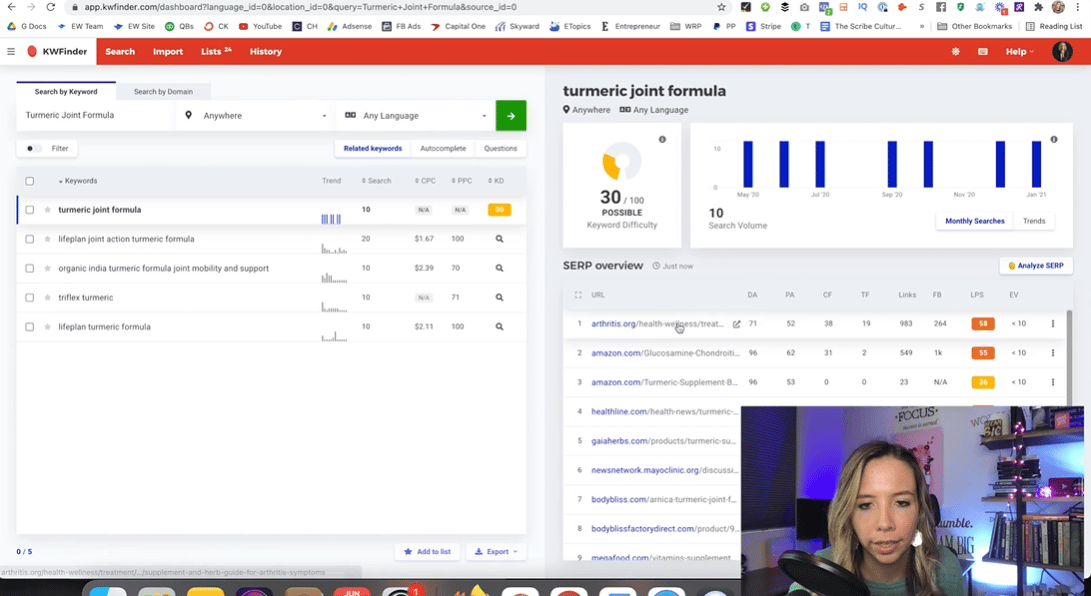
Task: Open the user profile avatar in header
Action: (x=1062, y=51)
